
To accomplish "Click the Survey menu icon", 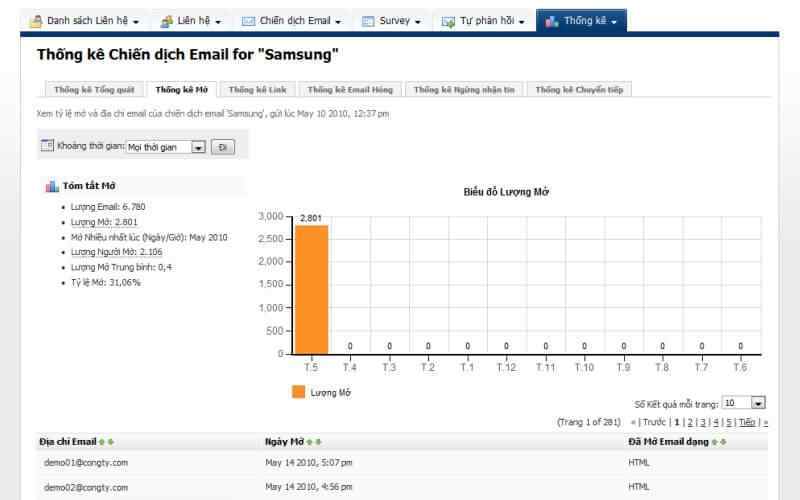I will tap(368, 21).
